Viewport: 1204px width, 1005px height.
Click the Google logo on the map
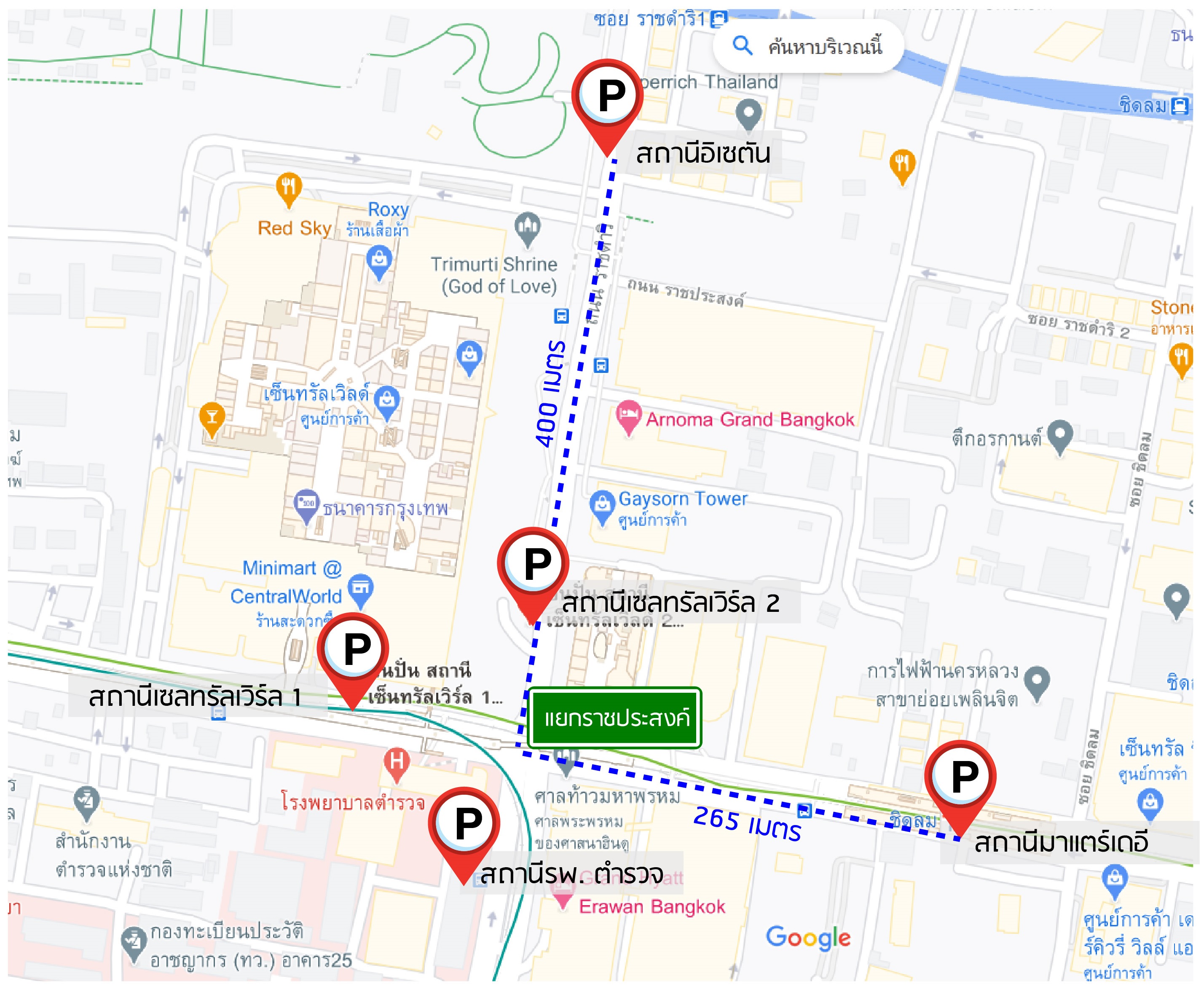point(808,938)
